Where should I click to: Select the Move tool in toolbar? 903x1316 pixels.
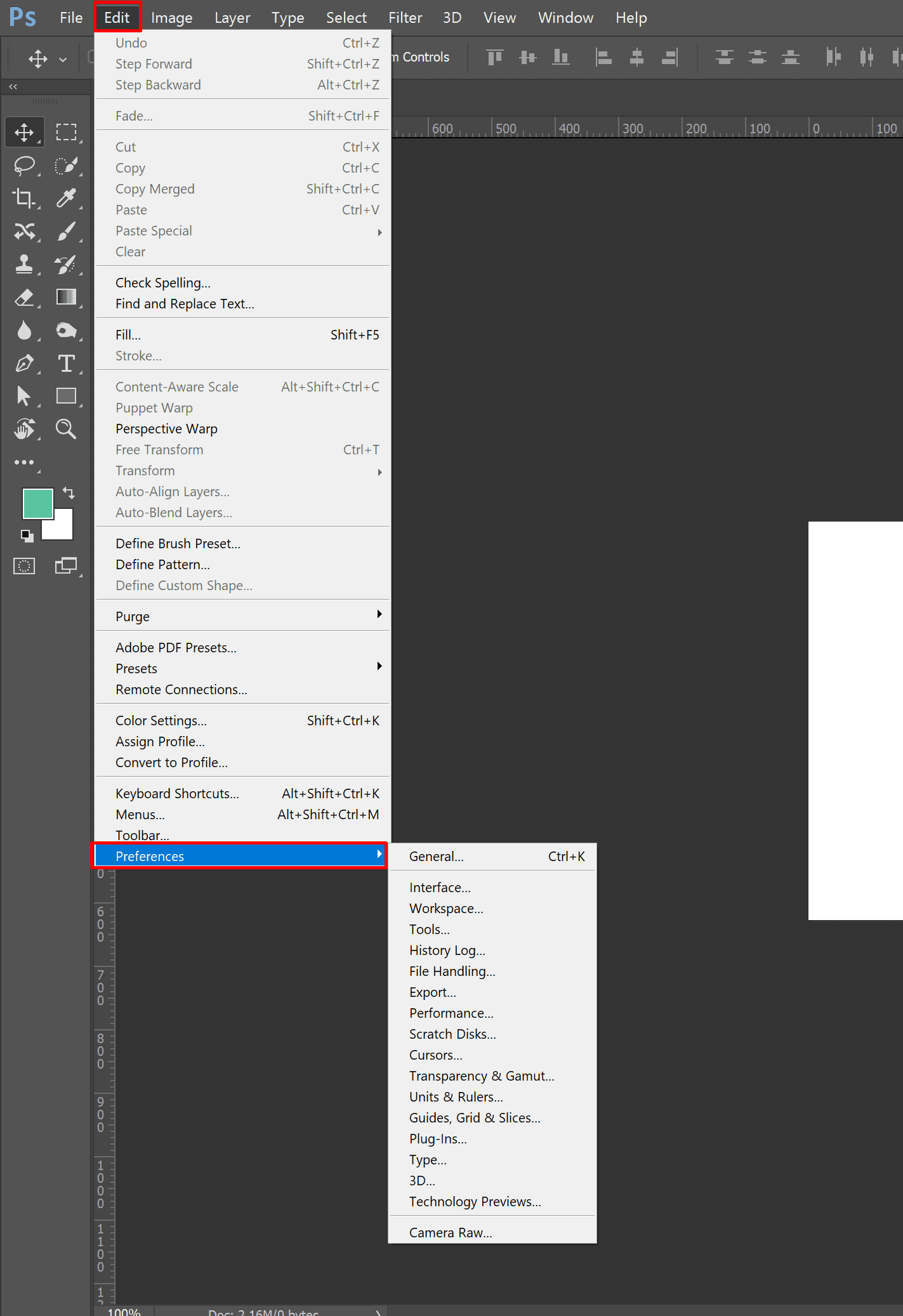click(x=24, y=133)
